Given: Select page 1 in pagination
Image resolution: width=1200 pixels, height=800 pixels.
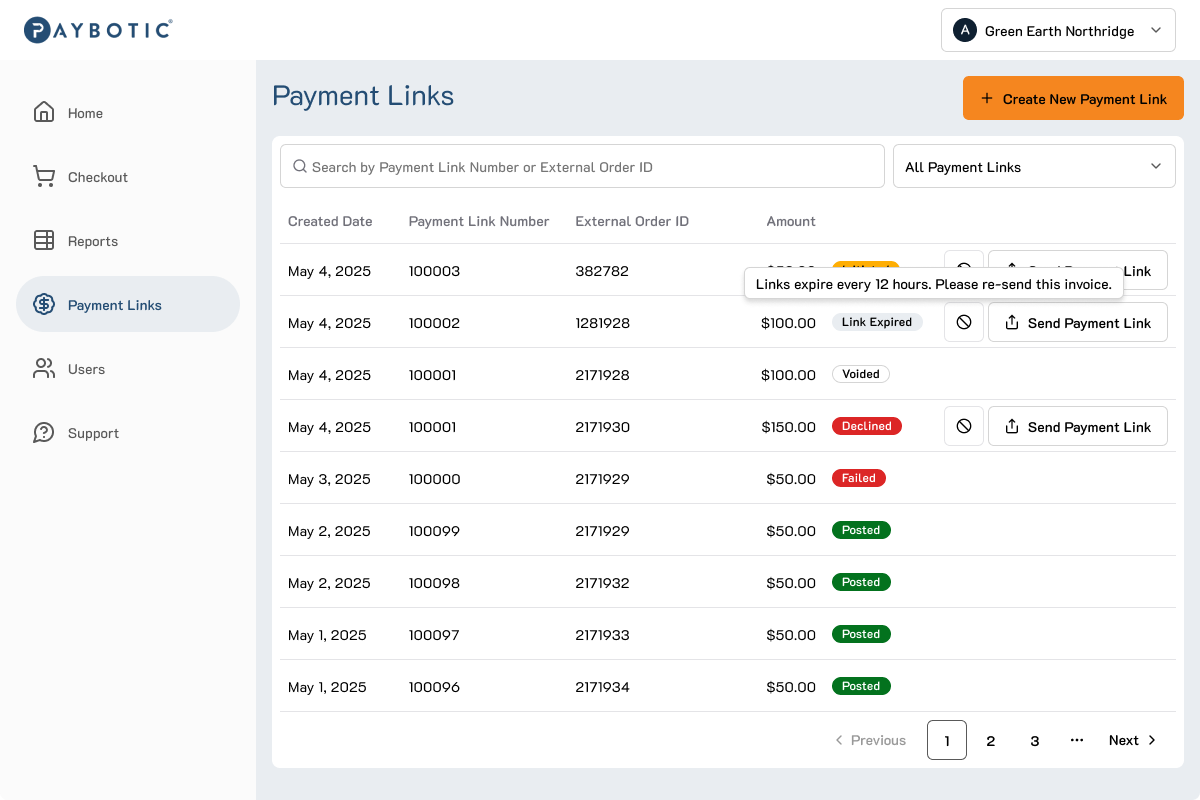Looking at the screenshot, I should tap(947, 740).
